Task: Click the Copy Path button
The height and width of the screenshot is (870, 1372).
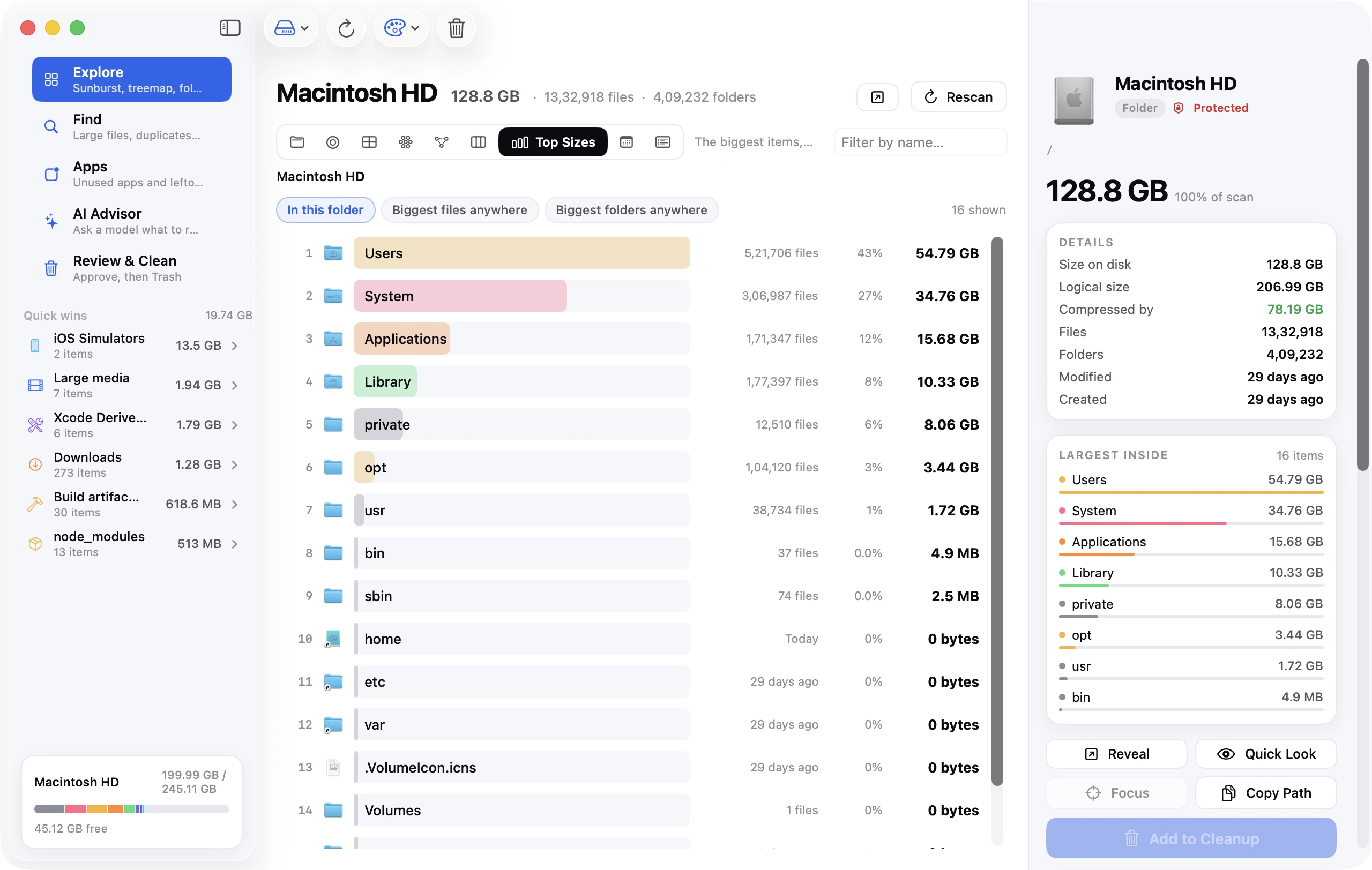Action: (x=1266, y=793)
